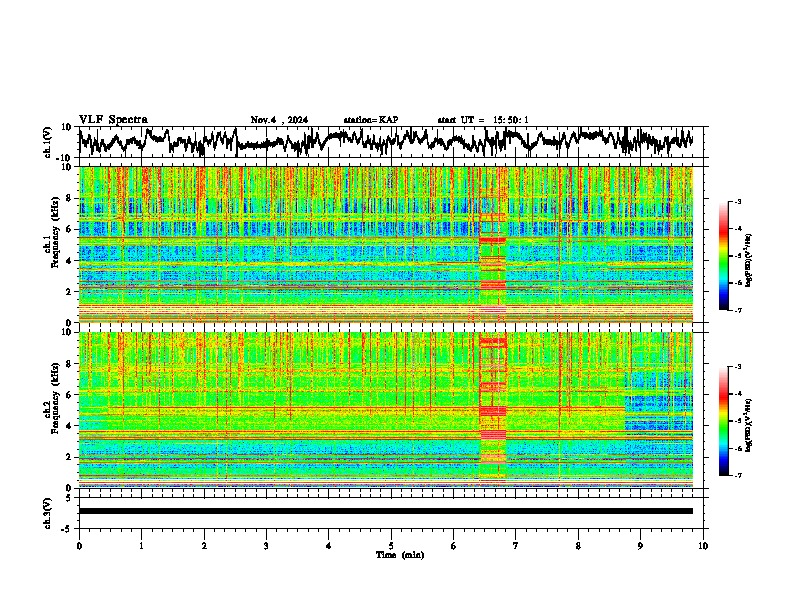Click the ch.2 color scale bar
Screen dimensions: 792x612
pos(723,421)
